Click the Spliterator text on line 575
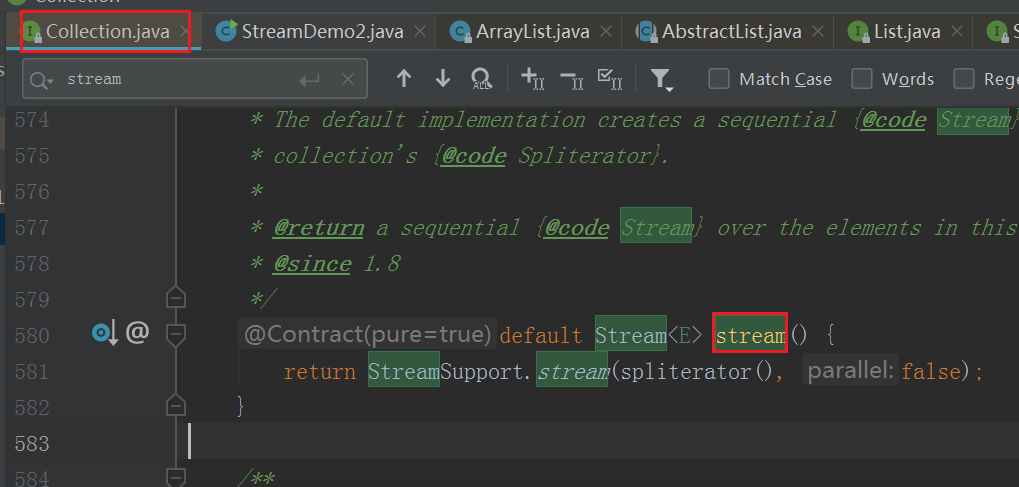Image resolution: width=1019 pixels, height=487 pixels. click(585, 156)
